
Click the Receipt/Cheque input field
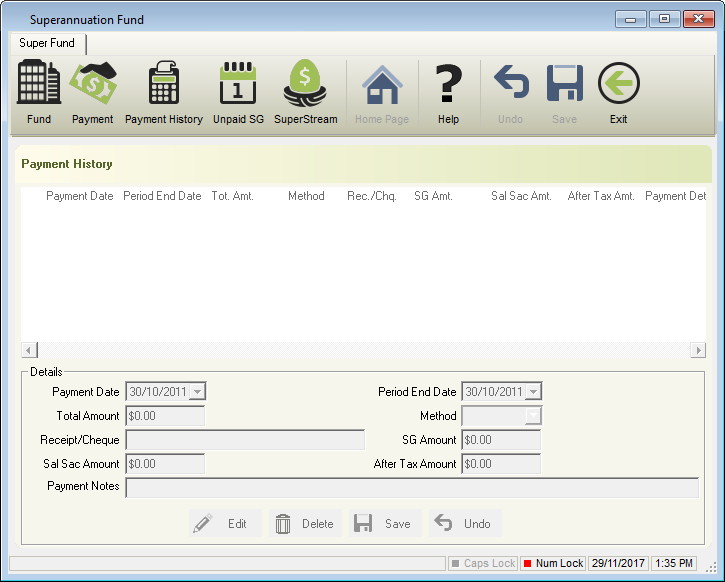245,440
